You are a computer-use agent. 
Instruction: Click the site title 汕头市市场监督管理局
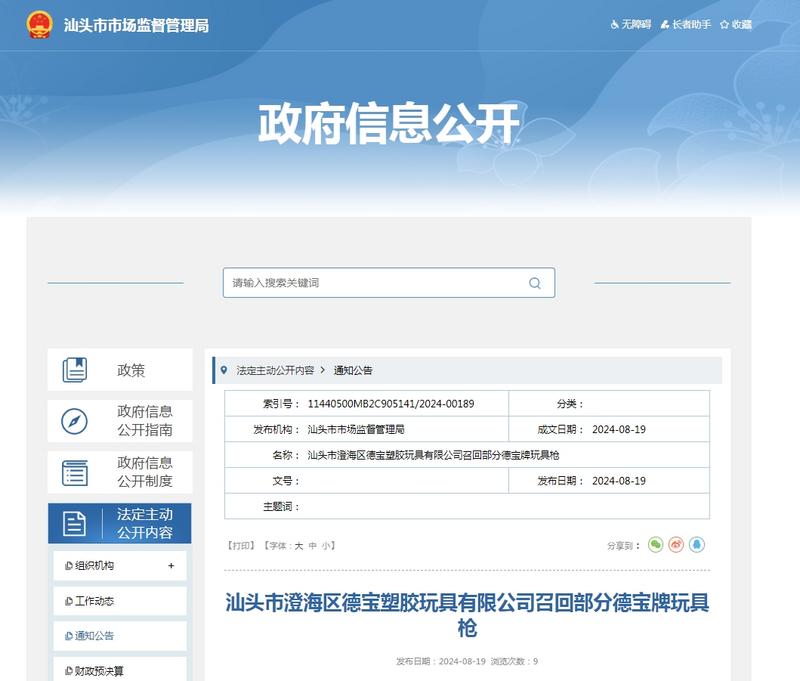(x=136, y=25)
